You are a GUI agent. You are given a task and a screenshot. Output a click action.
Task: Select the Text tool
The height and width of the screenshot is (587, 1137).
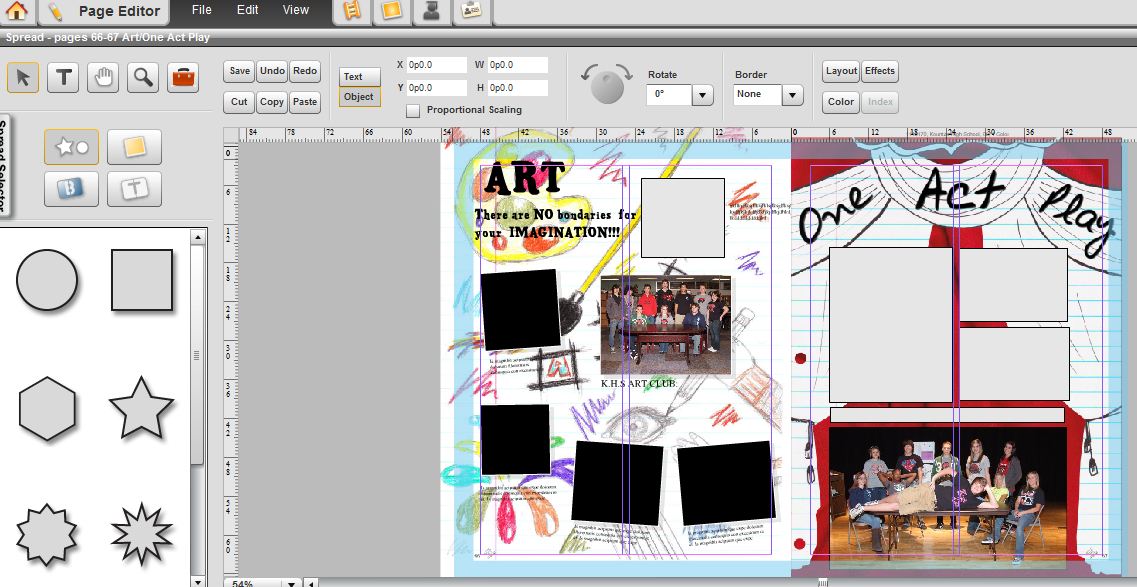[x=63, y=78]
